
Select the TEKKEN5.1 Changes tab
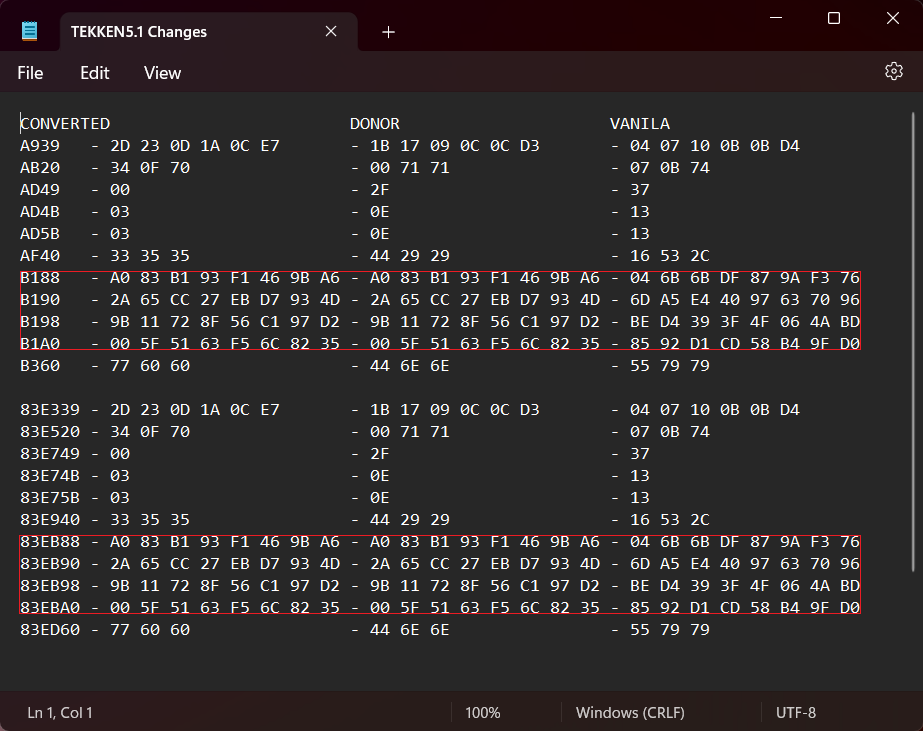point(208,32)
